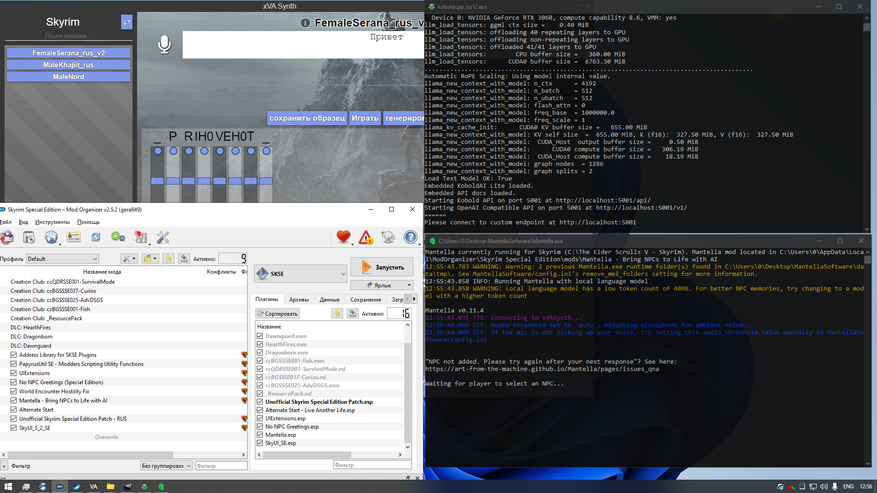Click the globe Nexus icon in toolbar
Screen dimensions: 877x493
click(x=51, y=237)
